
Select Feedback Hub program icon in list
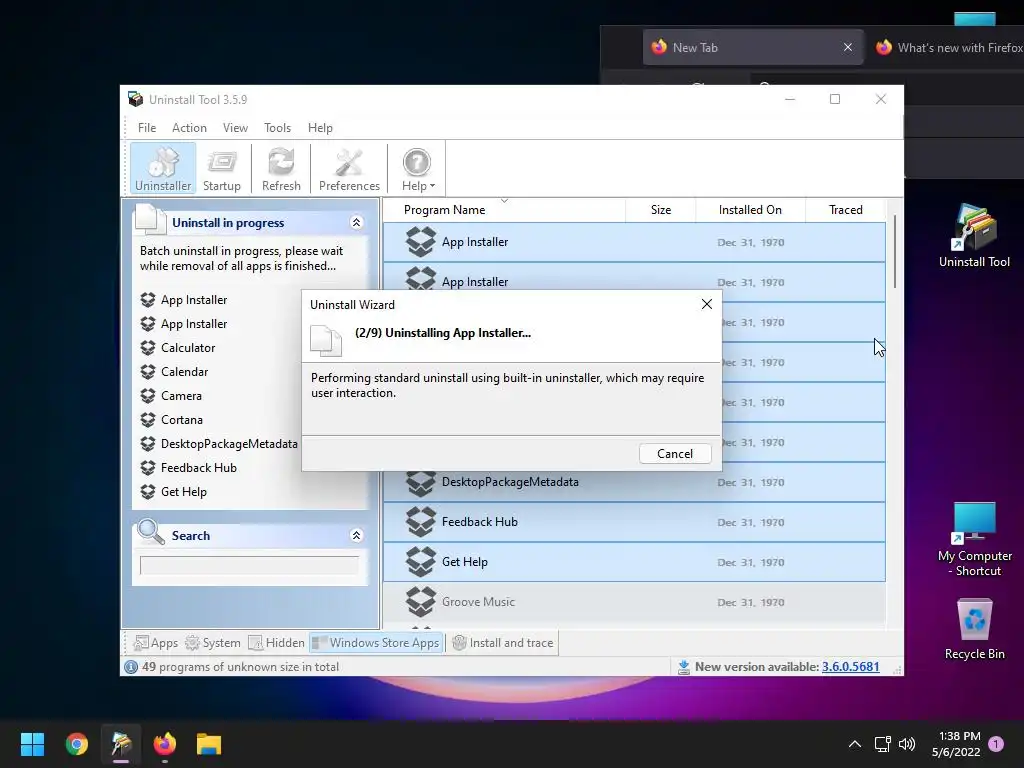[420, 522]
